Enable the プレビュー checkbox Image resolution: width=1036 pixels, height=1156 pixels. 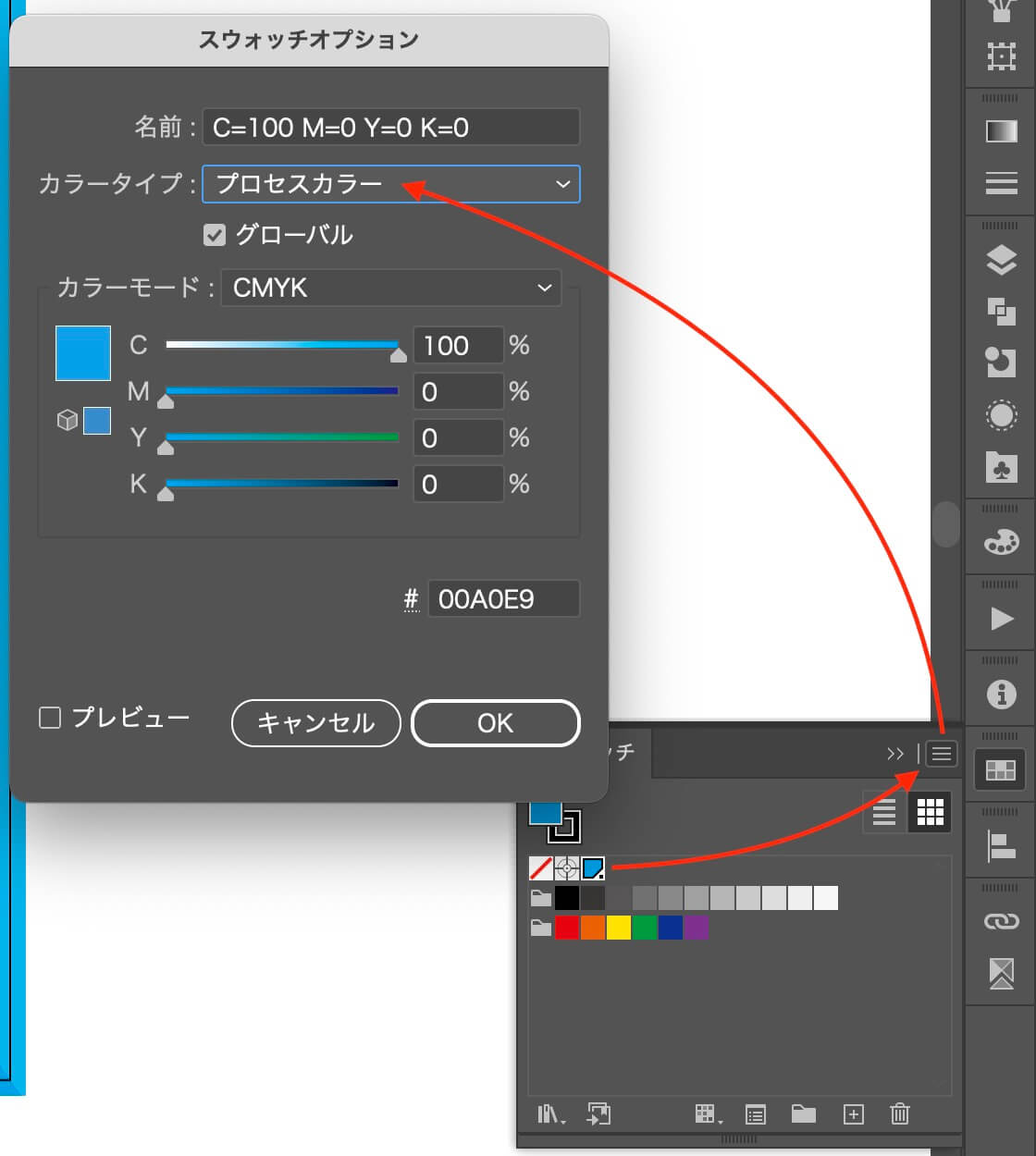click(50, 718)
